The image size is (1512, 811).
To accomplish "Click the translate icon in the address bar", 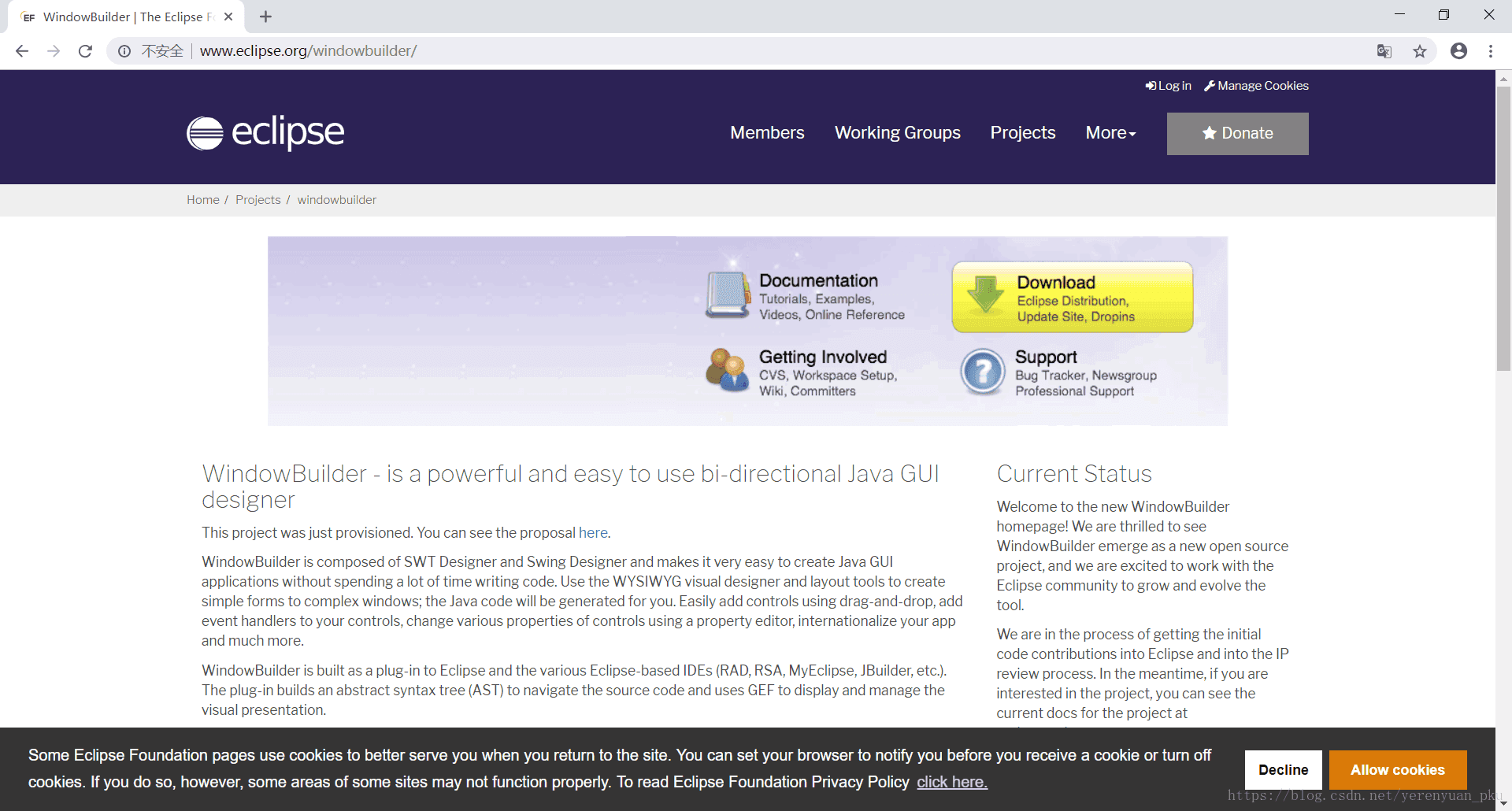I will 1384,50.
